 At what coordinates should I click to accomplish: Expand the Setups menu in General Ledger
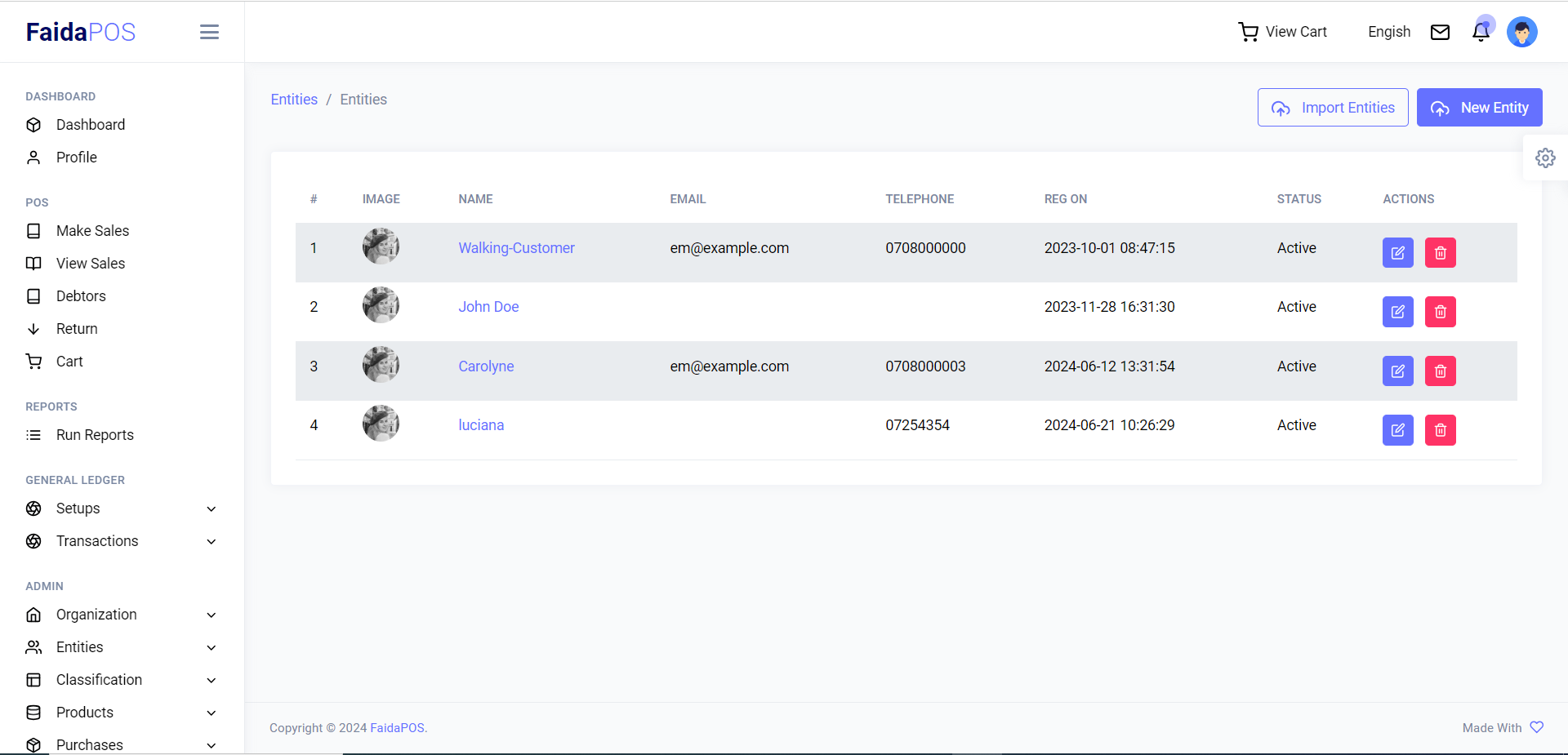pos(122,509)
